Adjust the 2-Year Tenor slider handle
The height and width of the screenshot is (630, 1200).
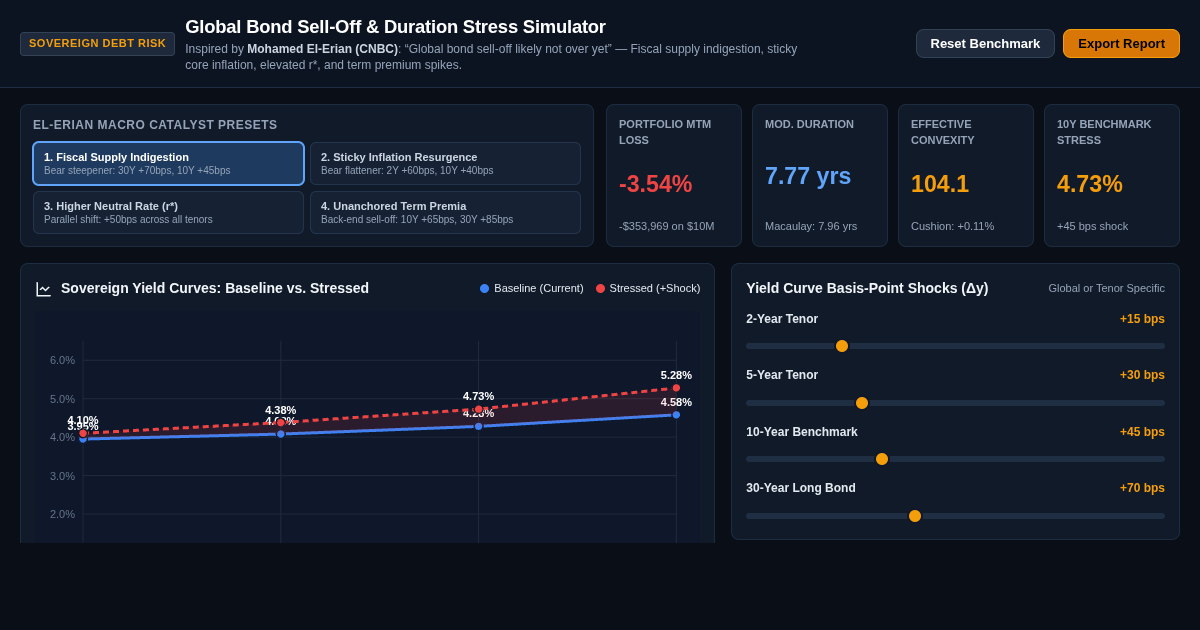click(x=842, y=346)
